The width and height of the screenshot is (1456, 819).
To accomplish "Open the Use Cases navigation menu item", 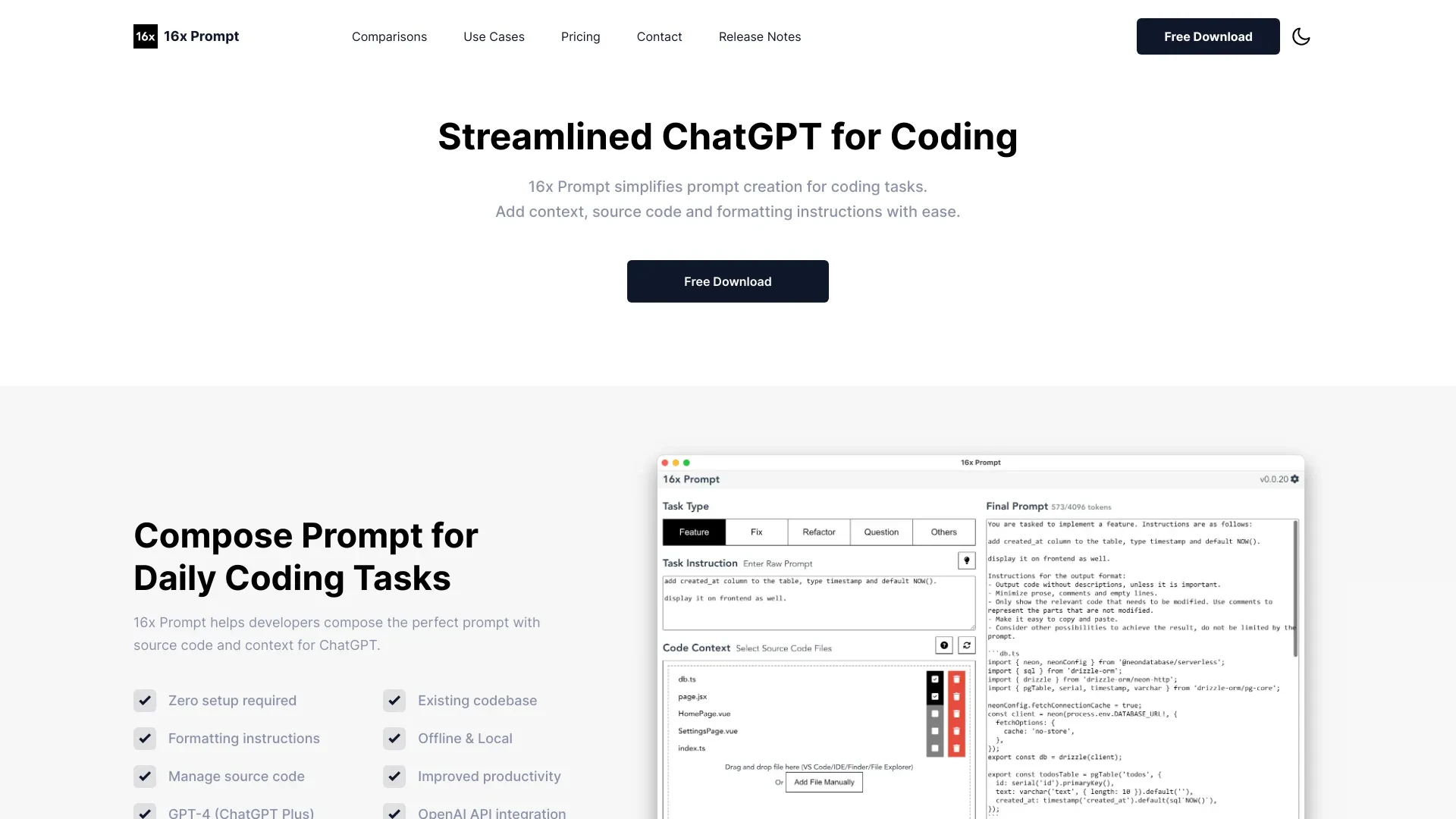I will click(x=494, y=36).
